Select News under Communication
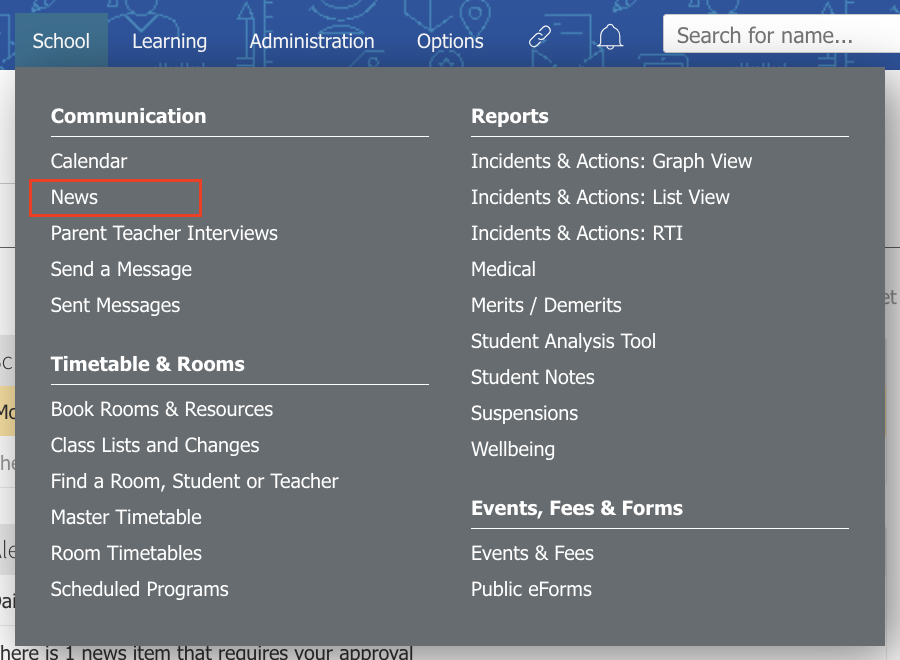Image resolution: width=900 pixels, height=660 pixels. (x=75, y=197)
